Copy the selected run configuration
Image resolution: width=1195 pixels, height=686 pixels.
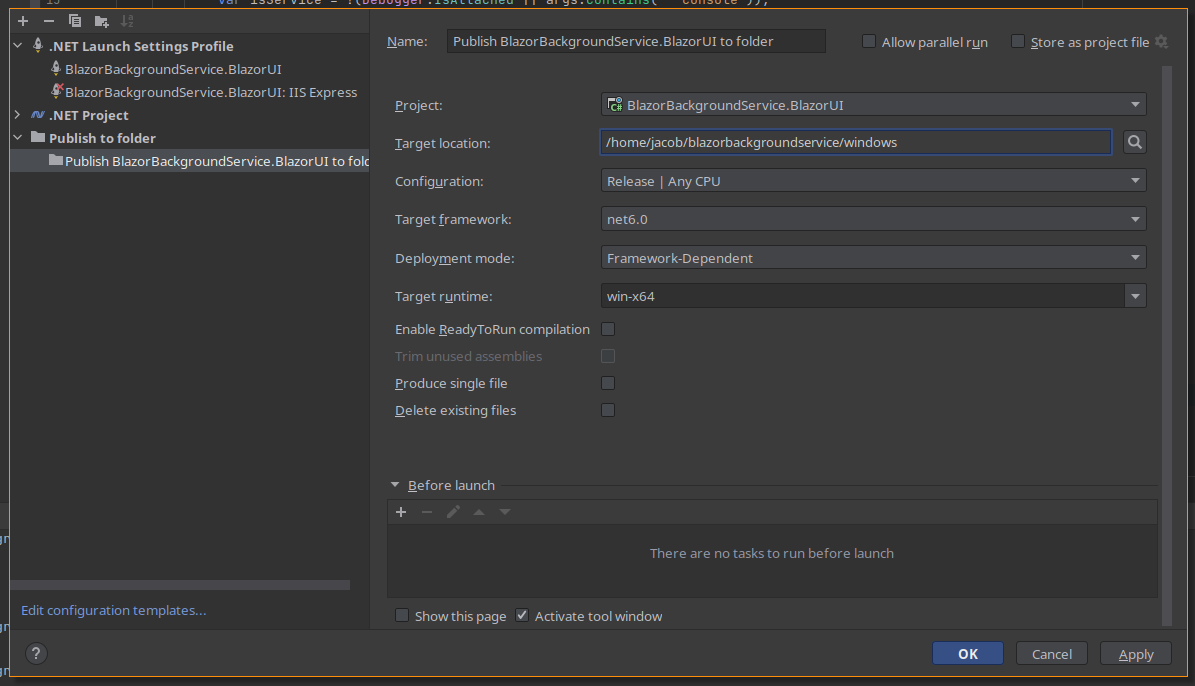(x=75, y=21)
